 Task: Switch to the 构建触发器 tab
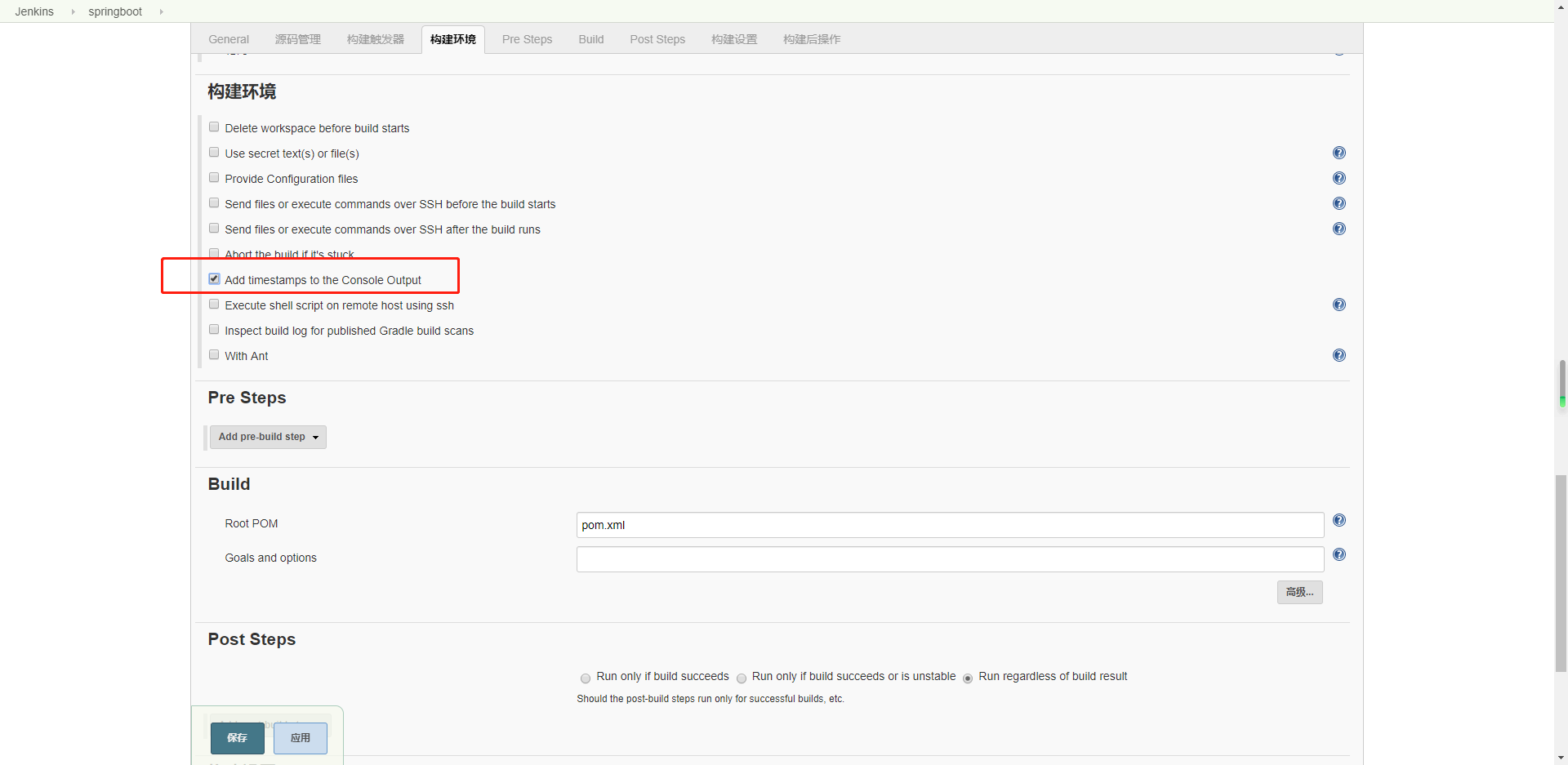(x=376, y=39)
